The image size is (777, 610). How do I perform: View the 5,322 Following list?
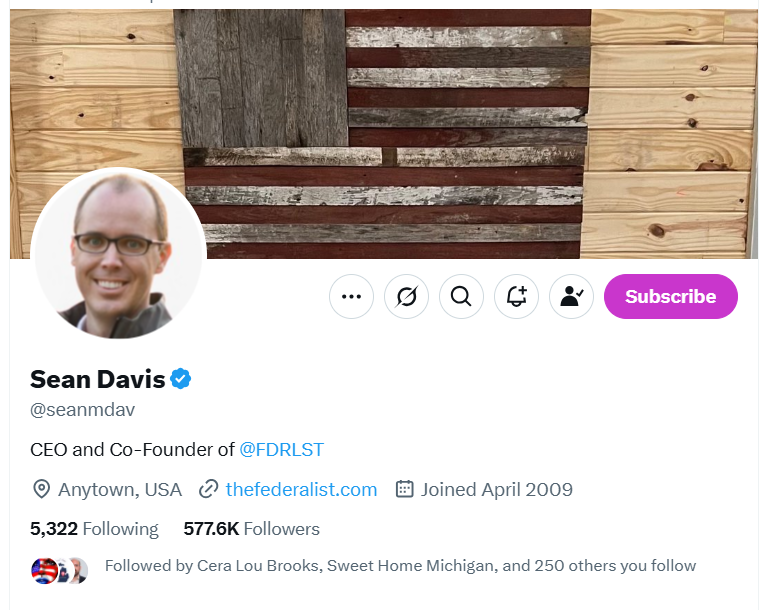[94, 529]
